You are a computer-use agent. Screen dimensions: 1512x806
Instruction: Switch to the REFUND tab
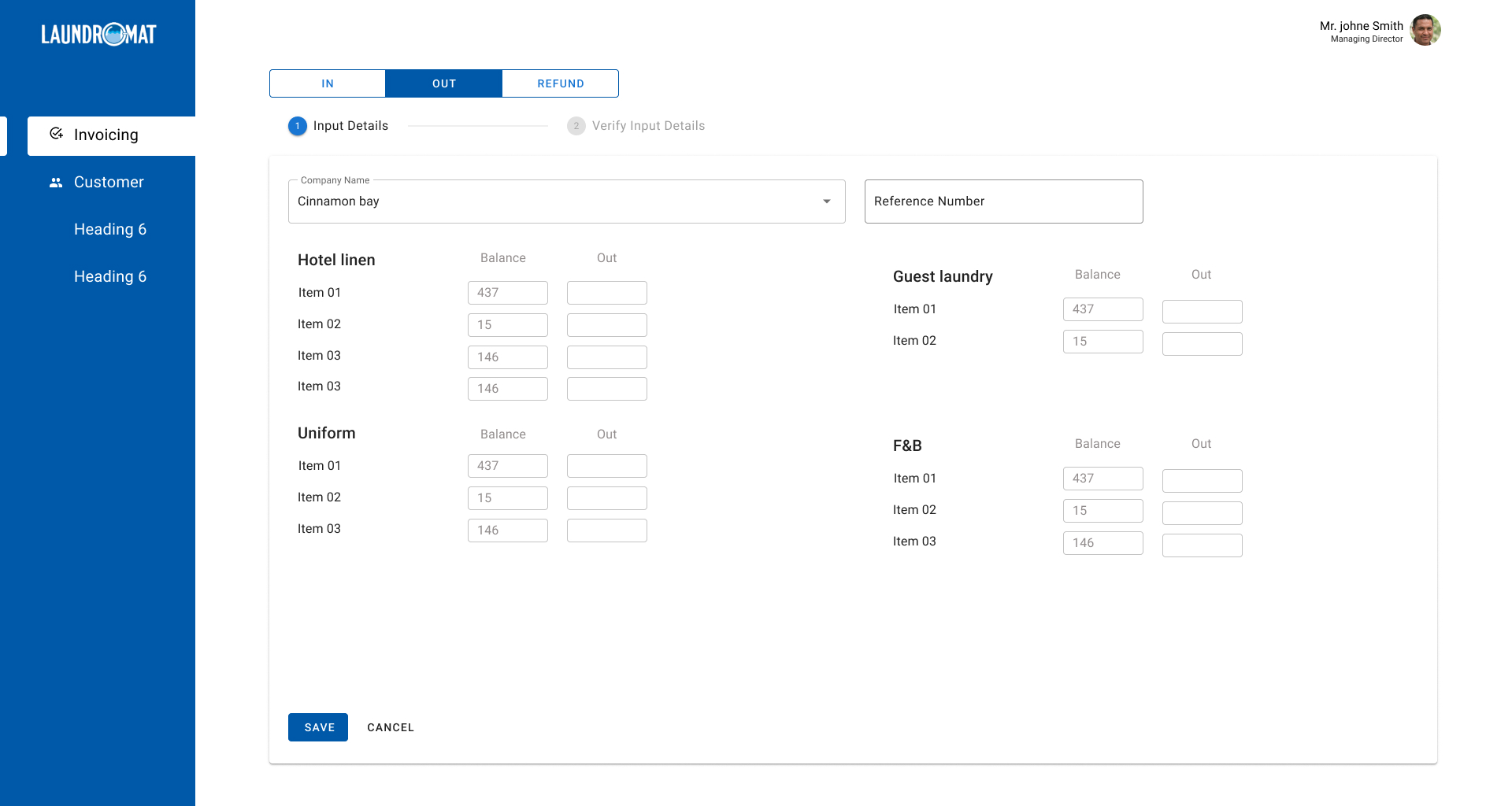tap(560, 83)
